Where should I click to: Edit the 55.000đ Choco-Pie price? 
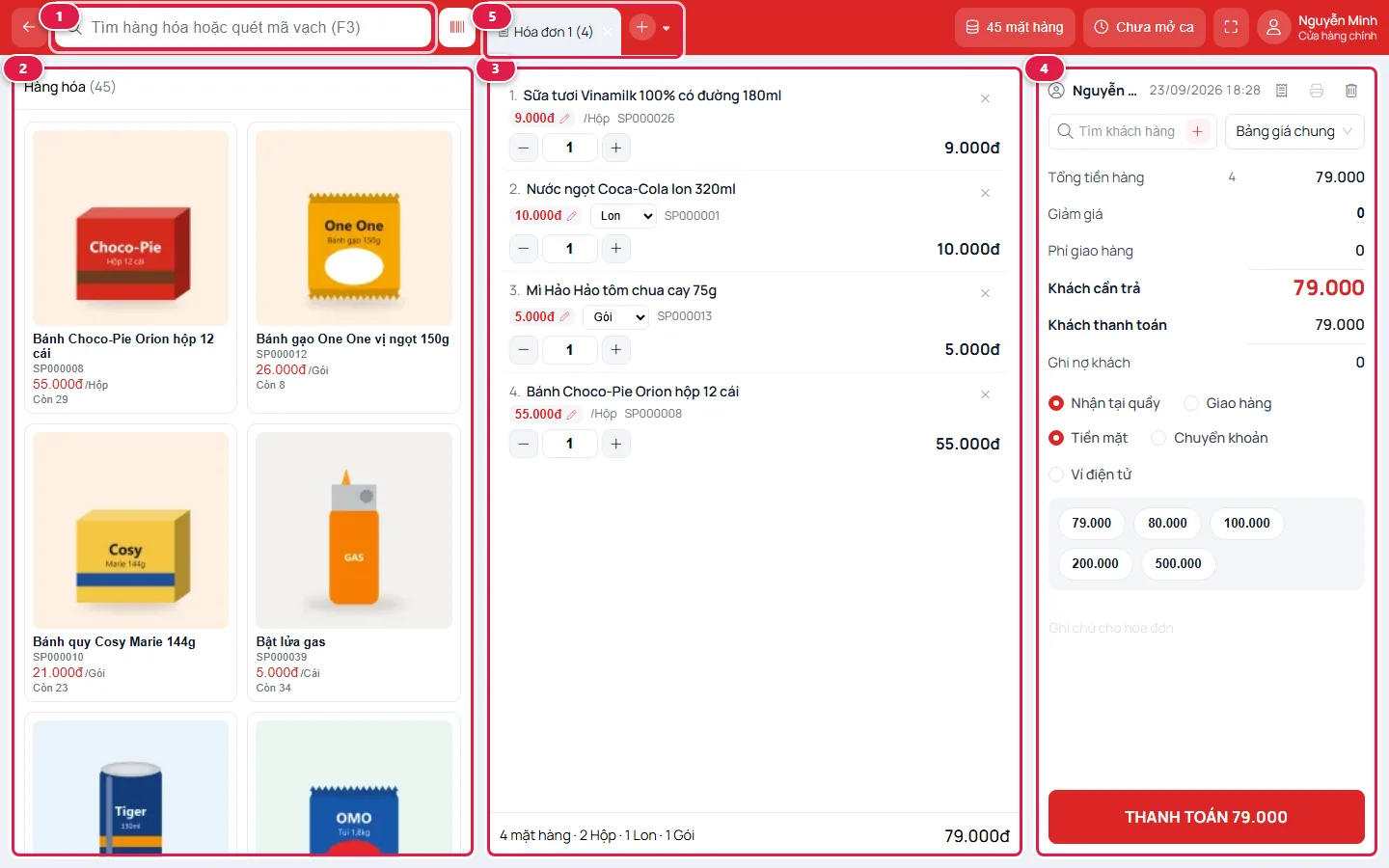tap(546, 414)
